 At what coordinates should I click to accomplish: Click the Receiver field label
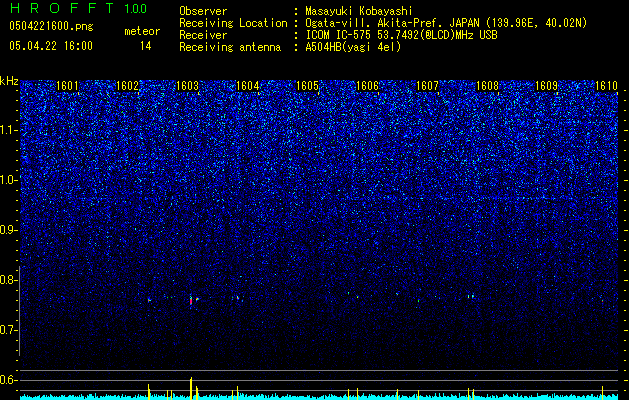(x=203, y=35)
